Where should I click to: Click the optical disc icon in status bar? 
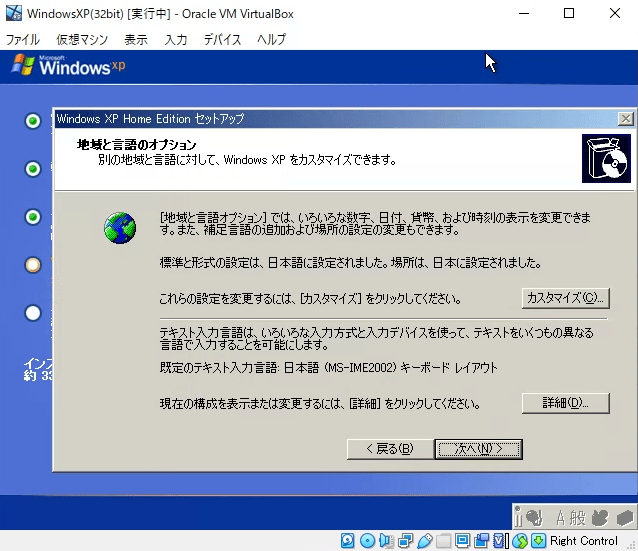(x=367, y=540)
